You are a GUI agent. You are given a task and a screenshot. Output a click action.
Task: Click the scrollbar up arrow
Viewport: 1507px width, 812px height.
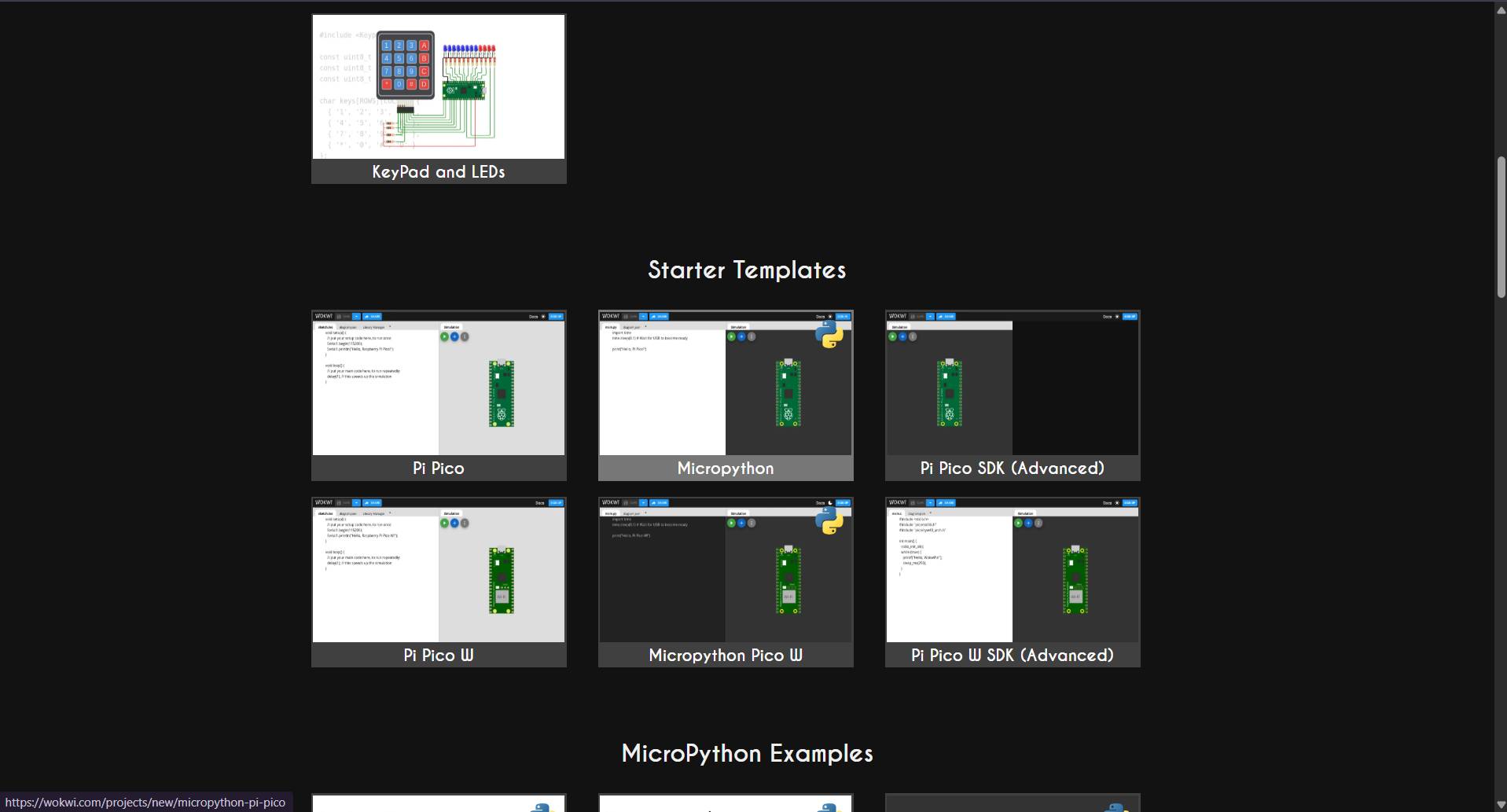click(1501, 9)
